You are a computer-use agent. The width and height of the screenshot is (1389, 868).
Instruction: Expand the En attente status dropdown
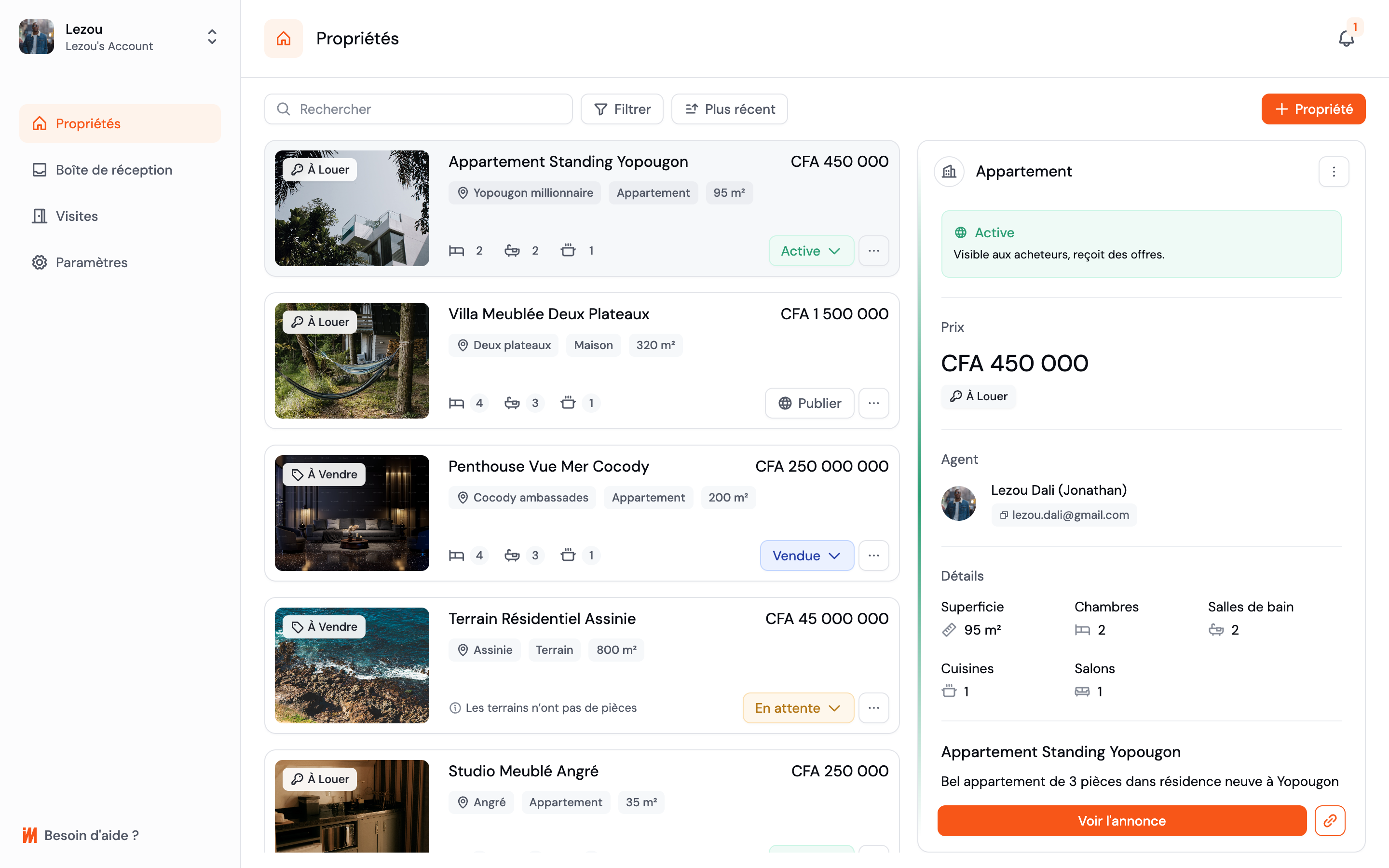pos(798,708)
